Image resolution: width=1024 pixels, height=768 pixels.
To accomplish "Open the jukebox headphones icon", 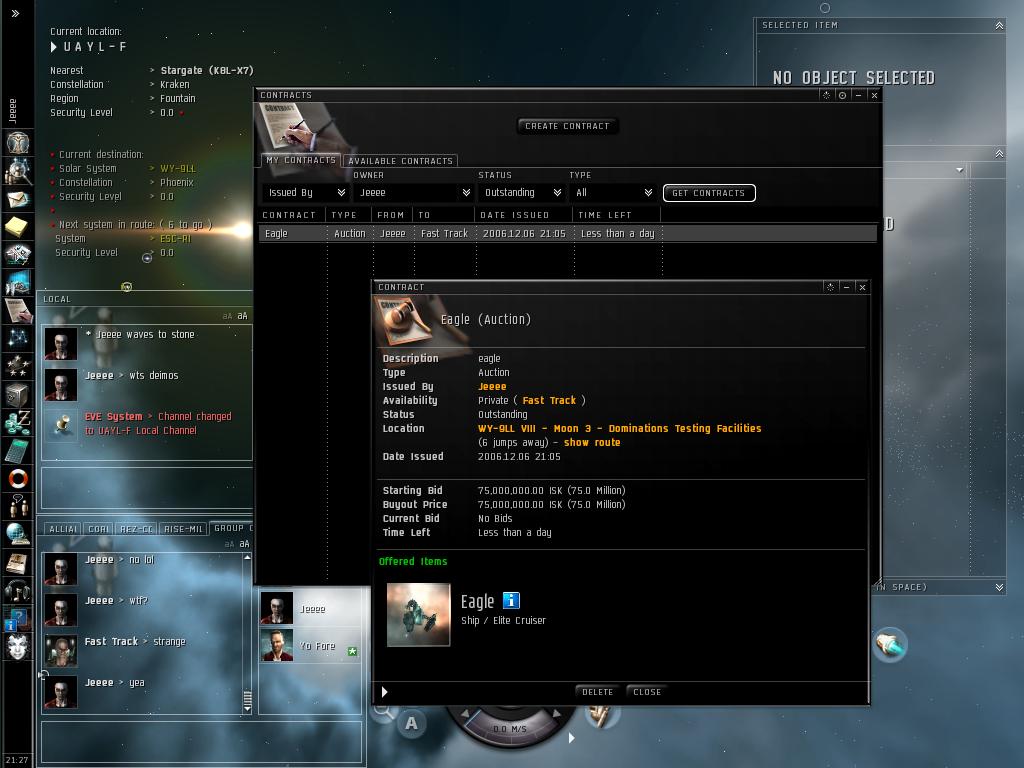I will point(18,590).
